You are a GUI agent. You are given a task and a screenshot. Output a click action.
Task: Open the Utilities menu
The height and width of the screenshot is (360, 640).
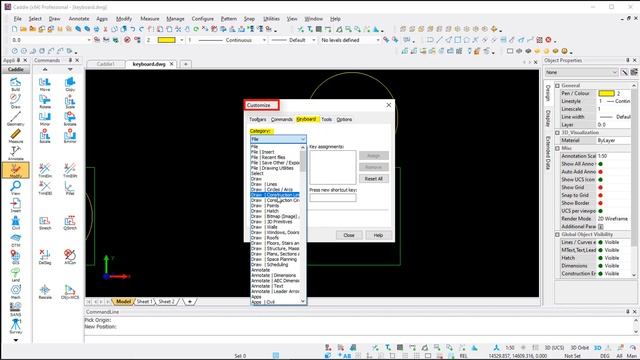[271, 19]
